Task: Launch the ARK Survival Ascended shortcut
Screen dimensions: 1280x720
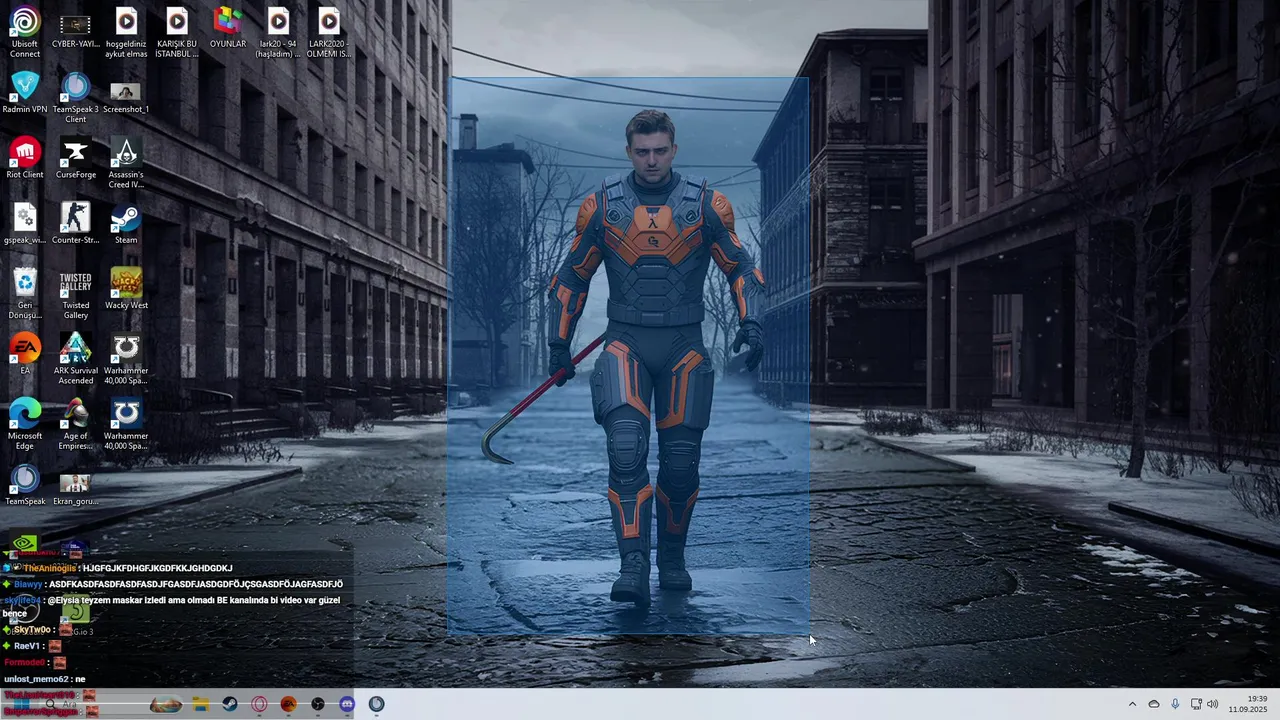Action: [x=75, y=359]
